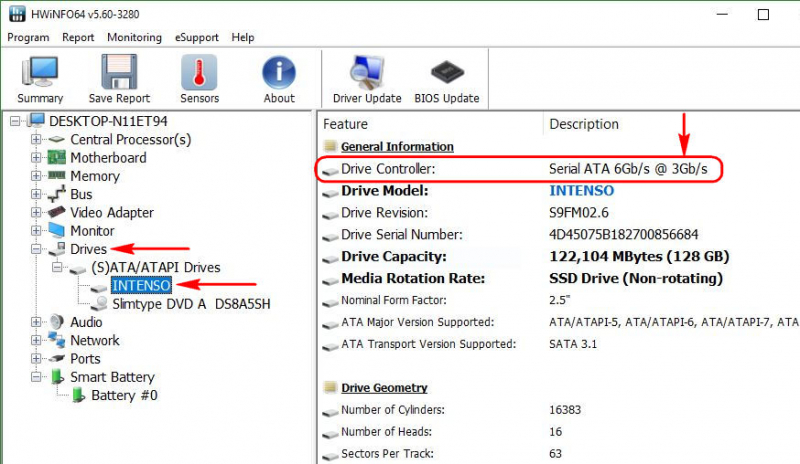Image resolution: width=800 pixels, height=464 pixels.
Task: Select the Nominal Form Factor row
Action: (559, 300)
